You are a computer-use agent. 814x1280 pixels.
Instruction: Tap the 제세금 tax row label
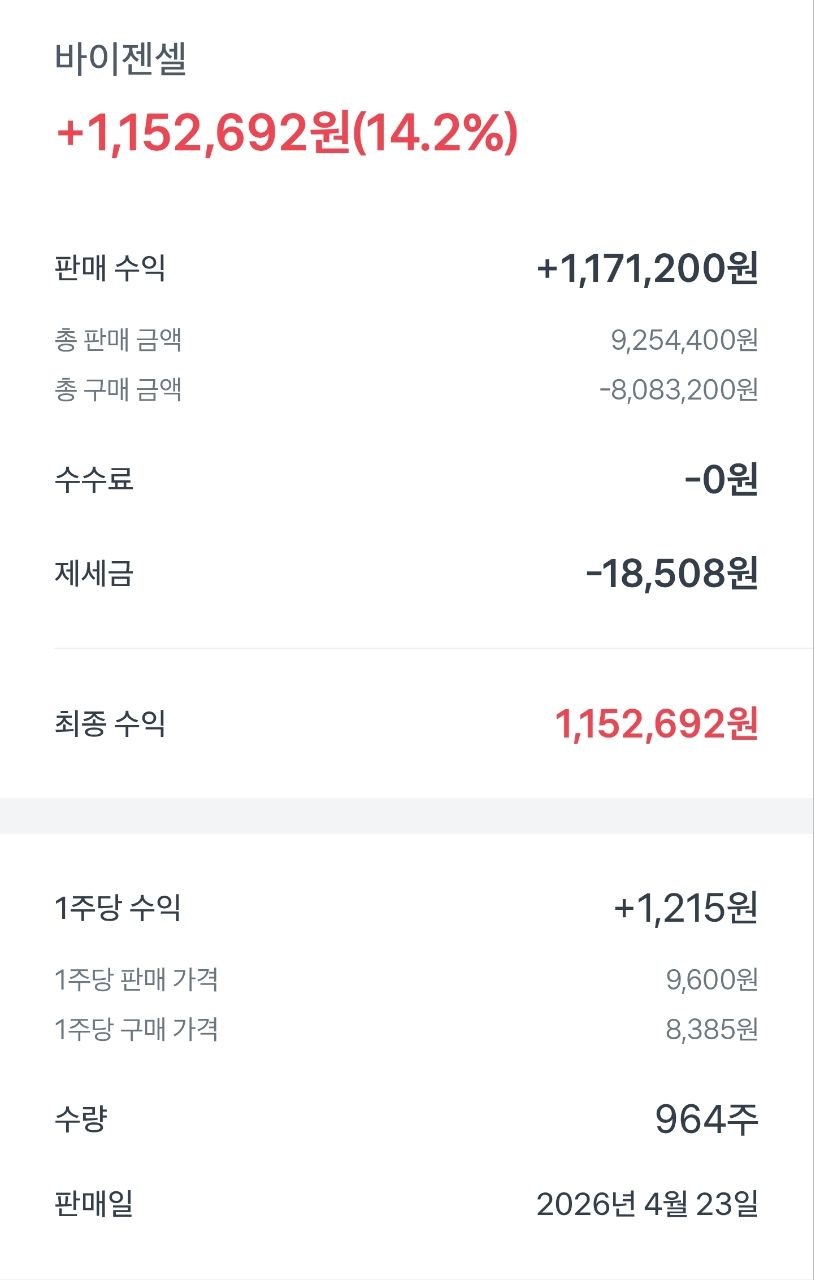94,574
